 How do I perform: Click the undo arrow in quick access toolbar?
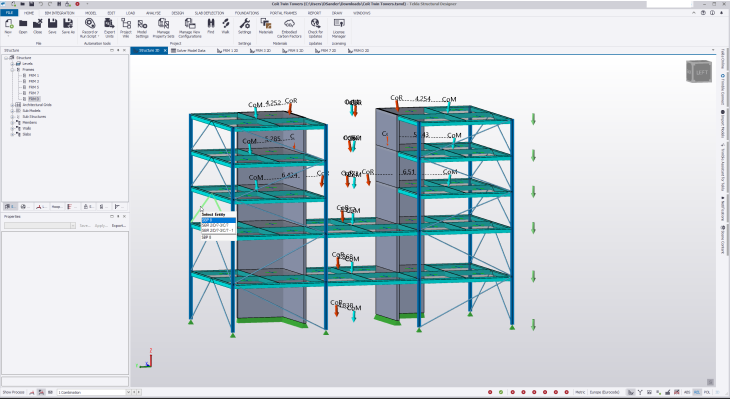pos(41,4)
